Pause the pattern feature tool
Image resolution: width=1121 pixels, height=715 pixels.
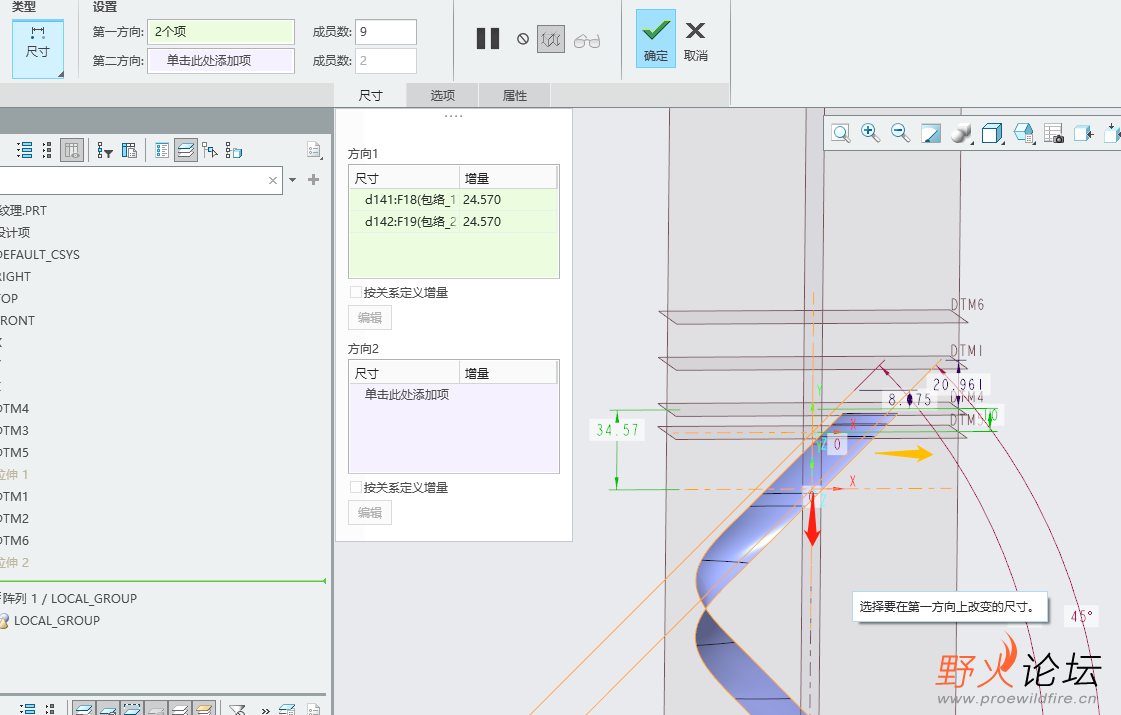pyautogui.click(x=488, y=39)
